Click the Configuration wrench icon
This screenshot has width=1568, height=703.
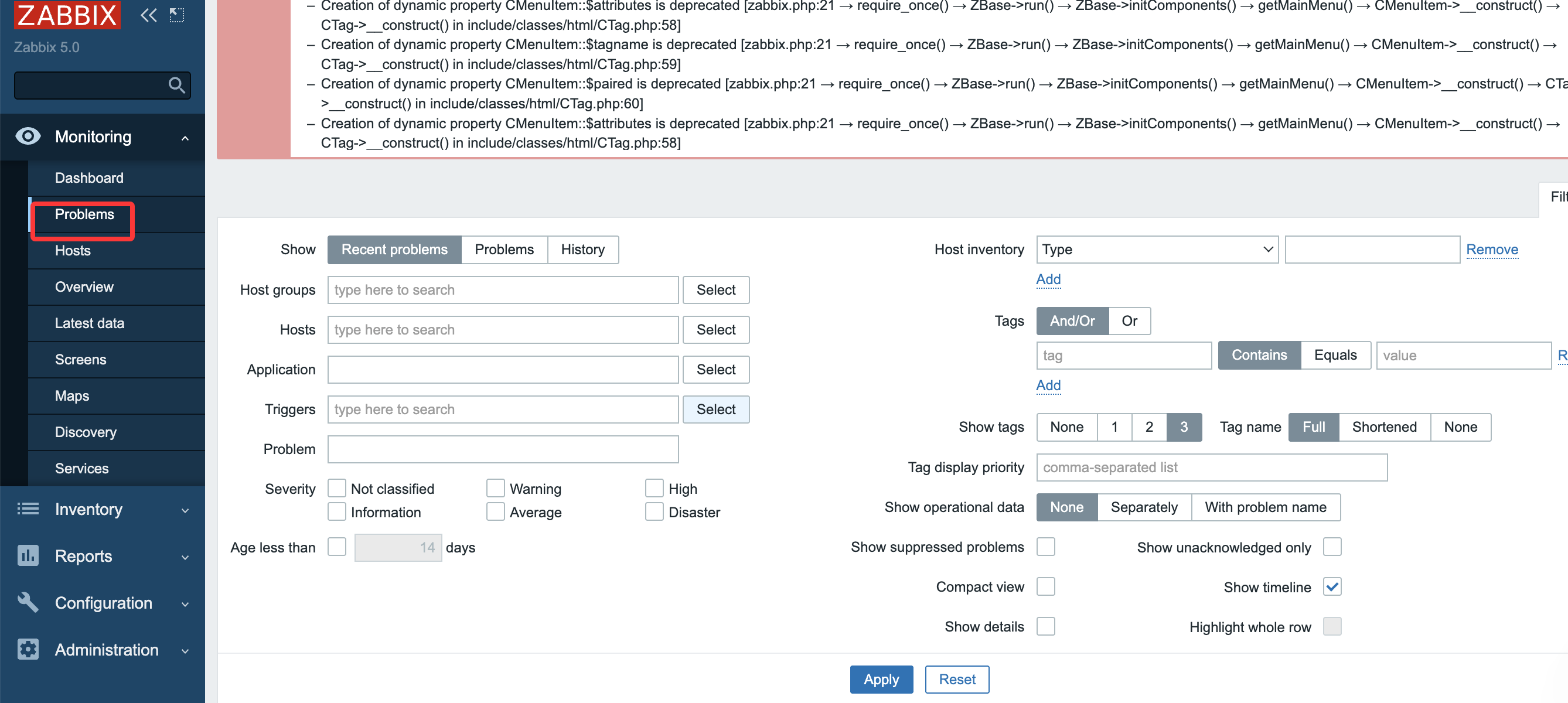click(x=28, y=603)
